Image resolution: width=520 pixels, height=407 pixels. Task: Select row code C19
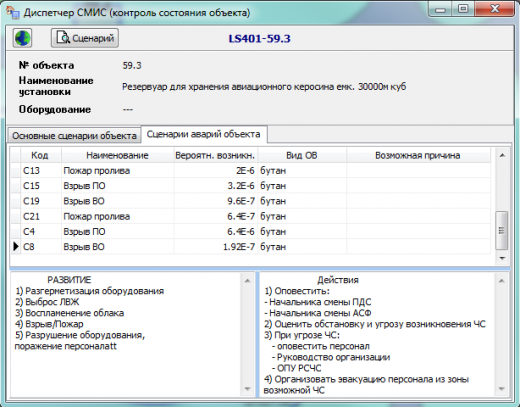(31, 201)
